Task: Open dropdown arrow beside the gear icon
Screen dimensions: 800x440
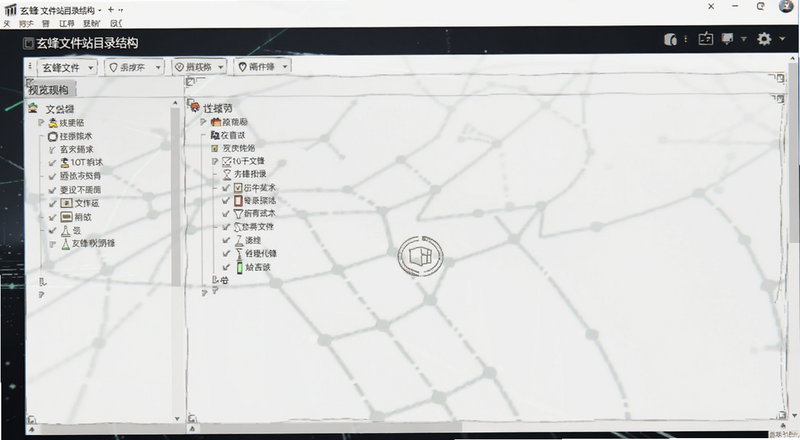Action: (x=782, y=39)
